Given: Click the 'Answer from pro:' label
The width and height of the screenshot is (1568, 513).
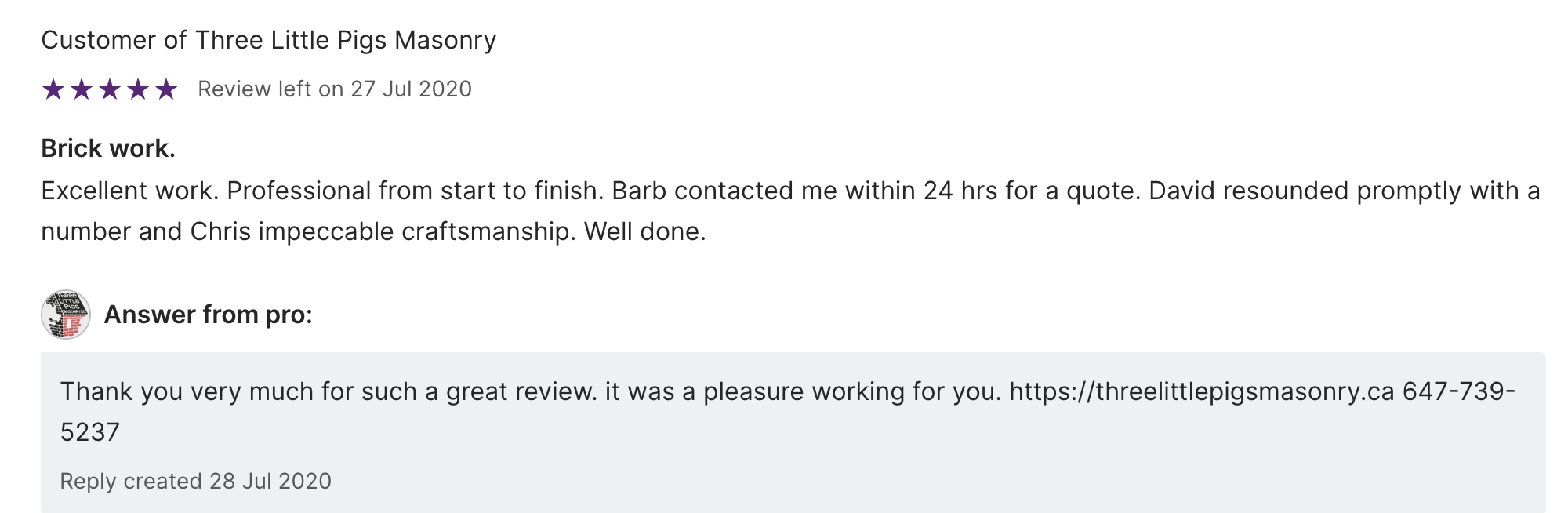Looking at the screenshot, I should click(x=208, y=315).
